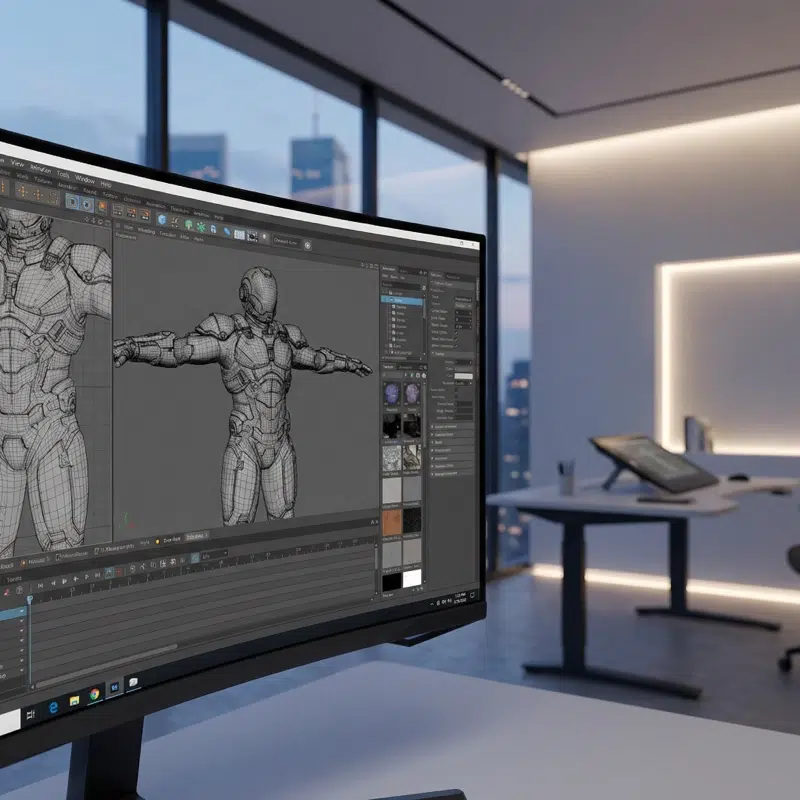Viewport: 800px width, 800px height.
Task: Click the orange sphere icon in toolbar
Action: pyautogui.click(x=102, y=207)
